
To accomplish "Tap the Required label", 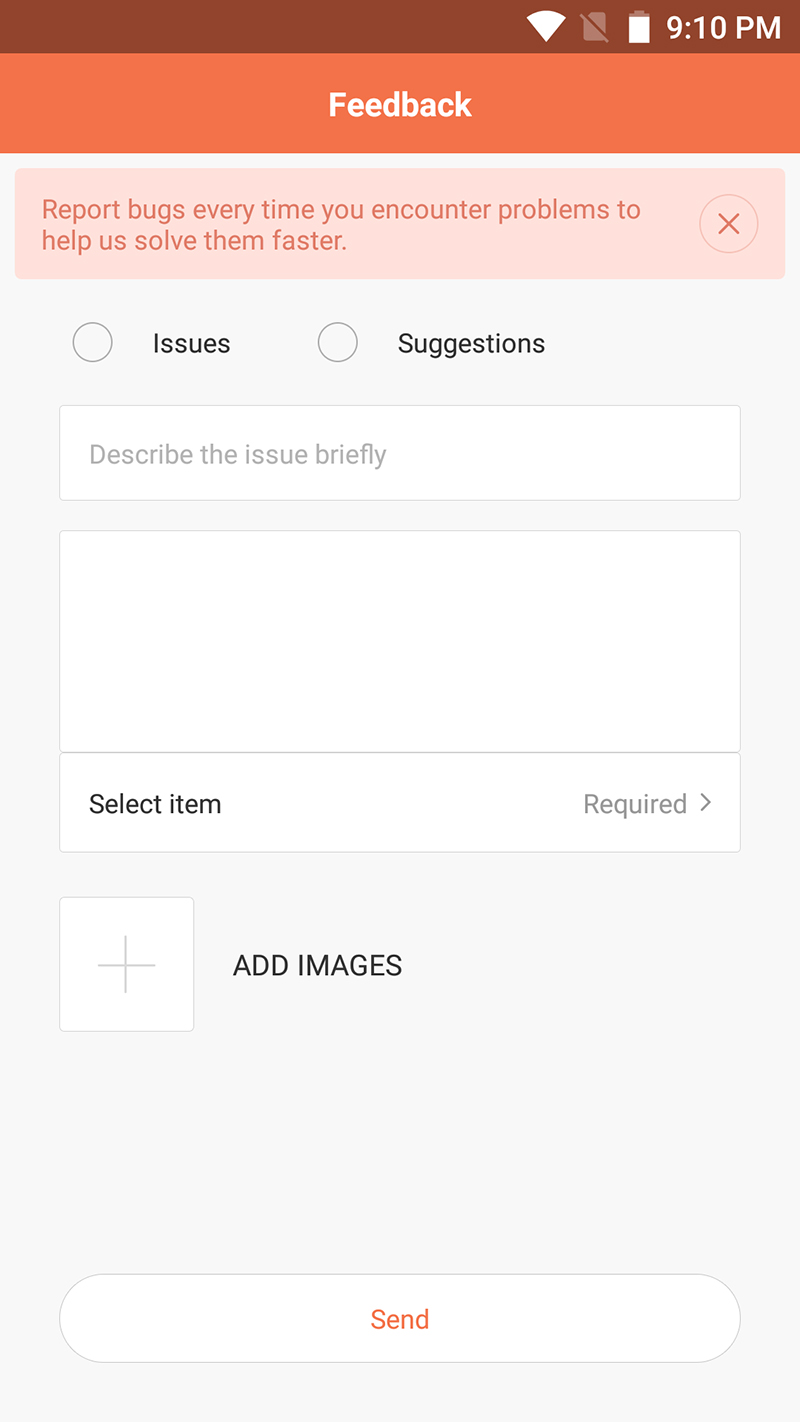I will 635,804.
